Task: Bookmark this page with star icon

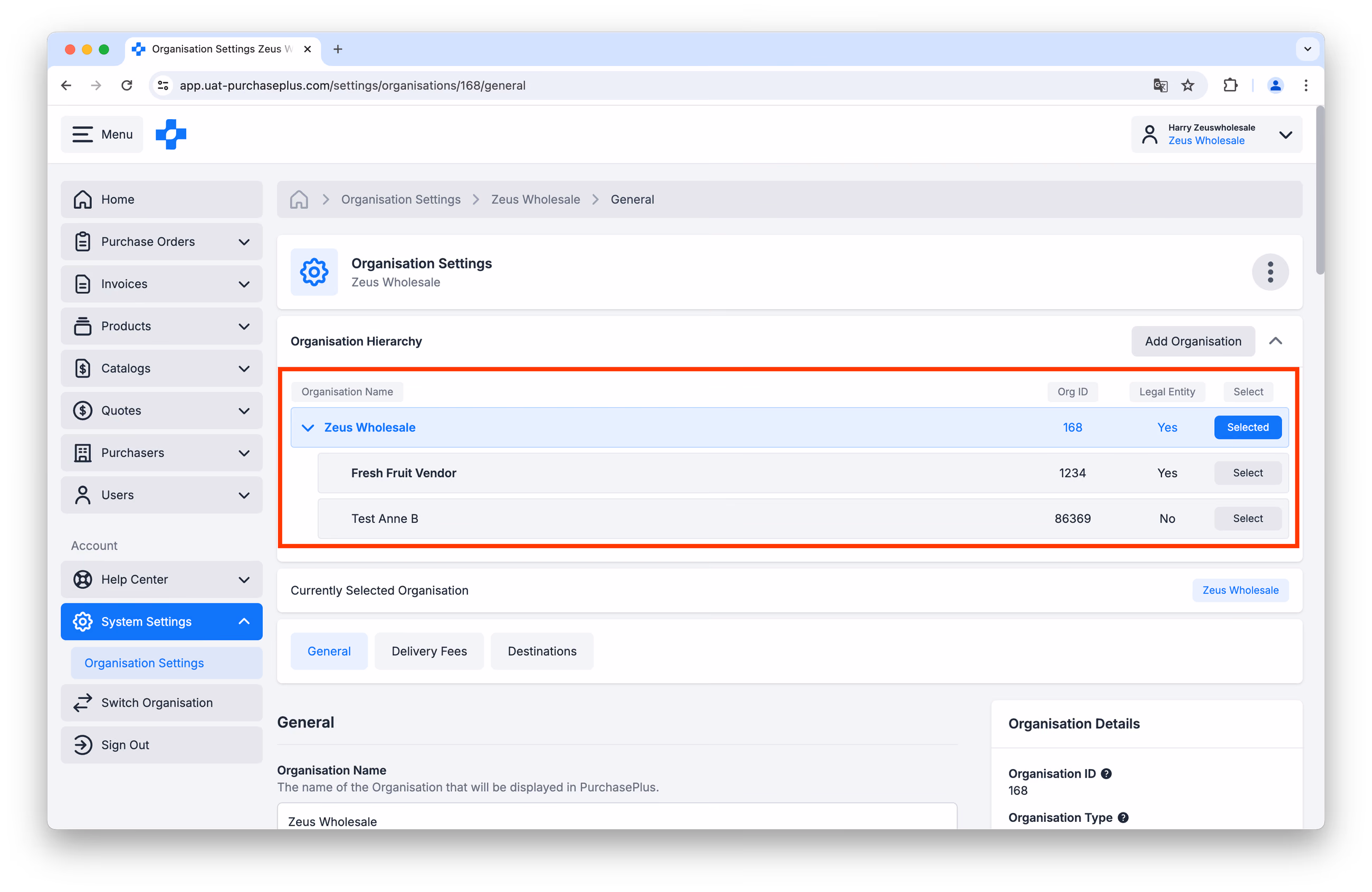Action: [1187, 85]
